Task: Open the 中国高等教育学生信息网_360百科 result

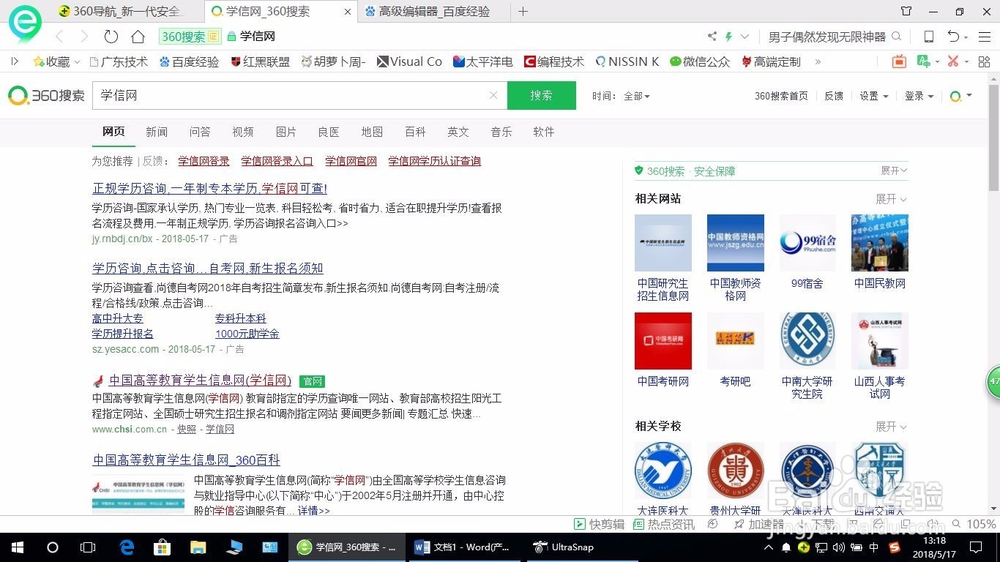Action: [x=186, y=460]
